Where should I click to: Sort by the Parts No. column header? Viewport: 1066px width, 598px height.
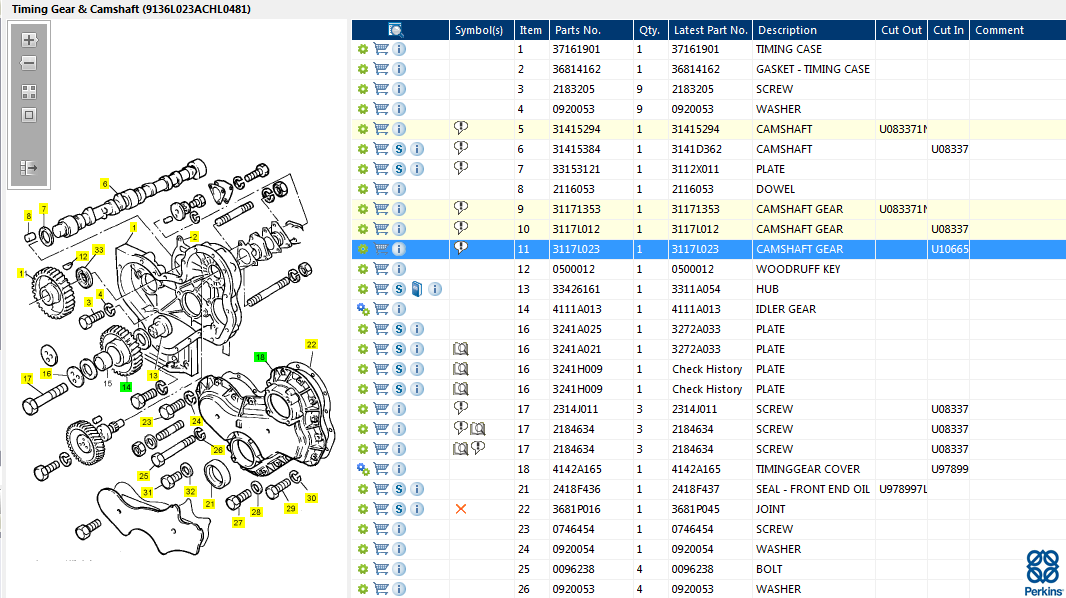tap(578, 30)
